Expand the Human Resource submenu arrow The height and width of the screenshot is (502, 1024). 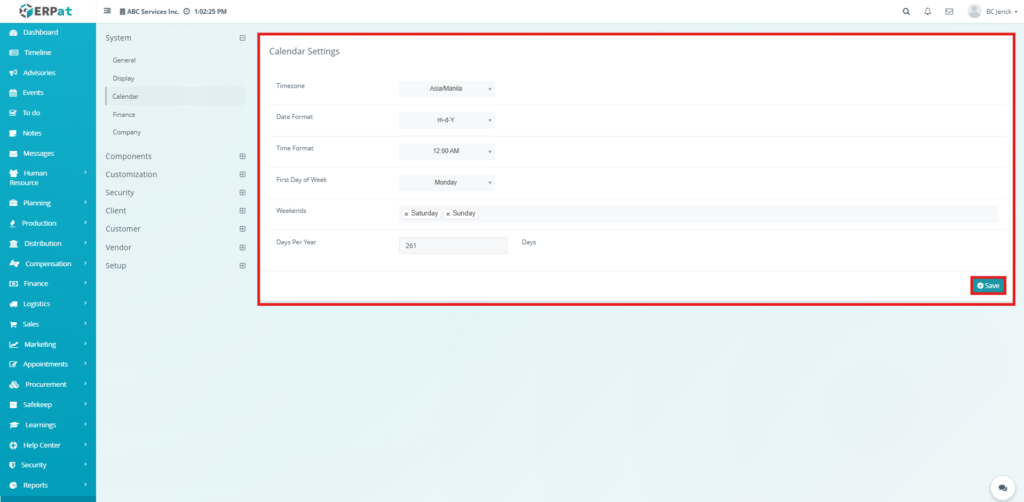tap(86, 173)
